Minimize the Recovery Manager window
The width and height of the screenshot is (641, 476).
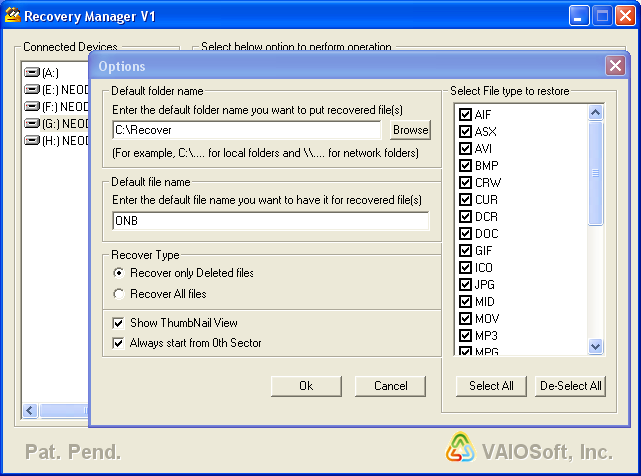(578, 16)
